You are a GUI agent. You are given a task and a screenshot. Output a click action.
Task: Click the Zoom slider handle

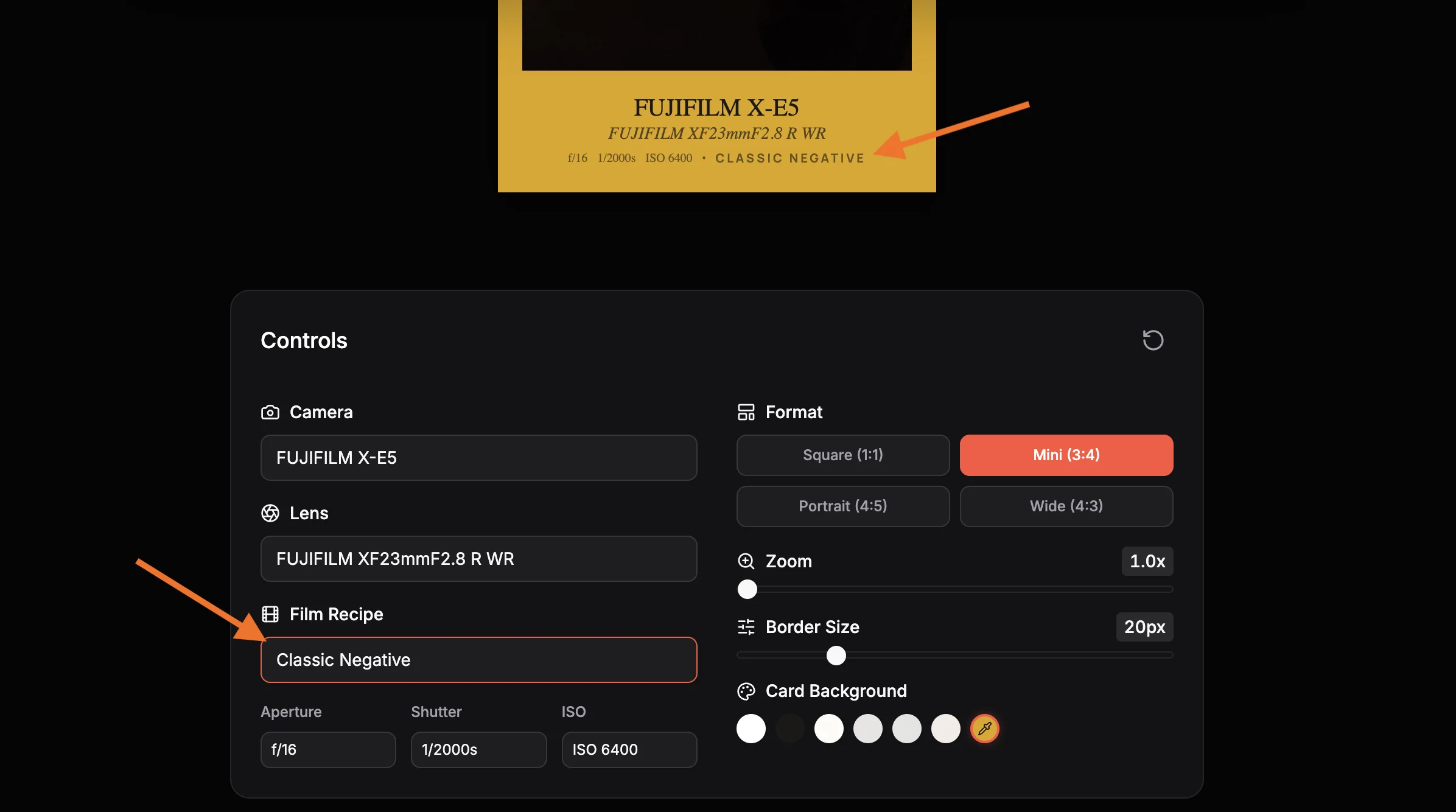click(747, 589)
